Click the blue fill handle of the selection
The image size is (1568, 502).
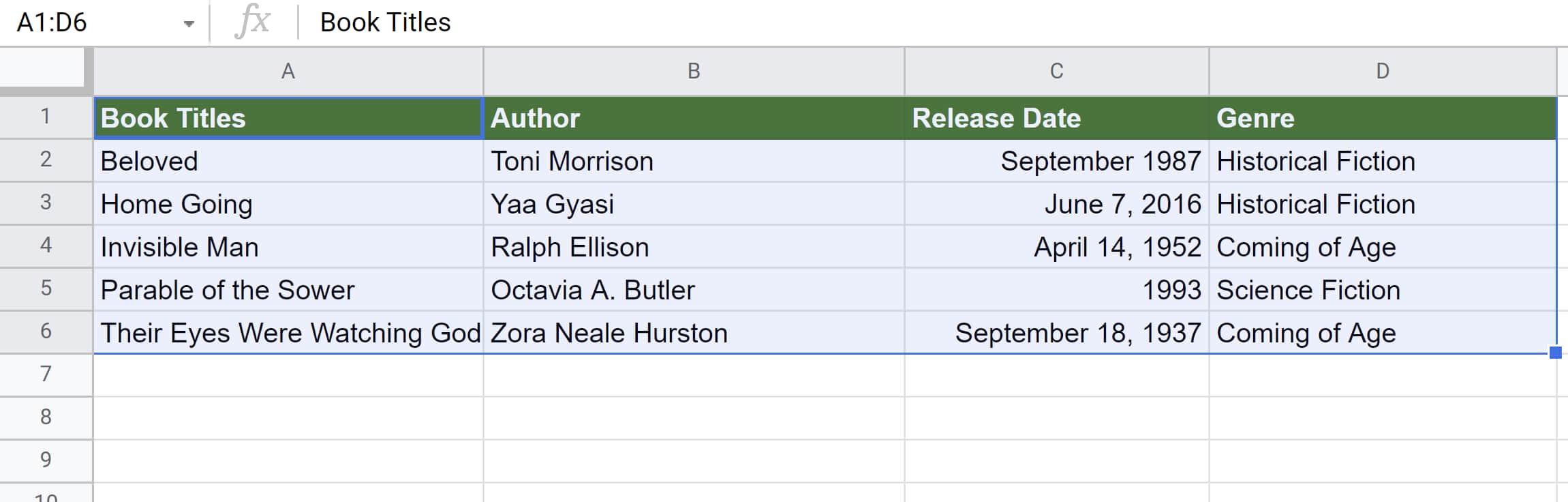click(x=1555, y=353)
